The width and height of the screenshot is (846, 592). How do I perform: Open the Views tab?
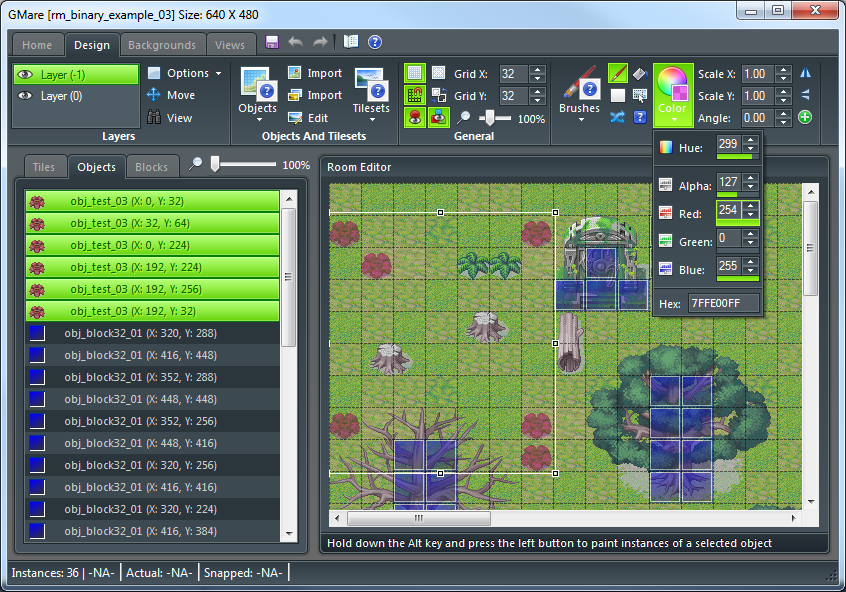coord(230,45)
